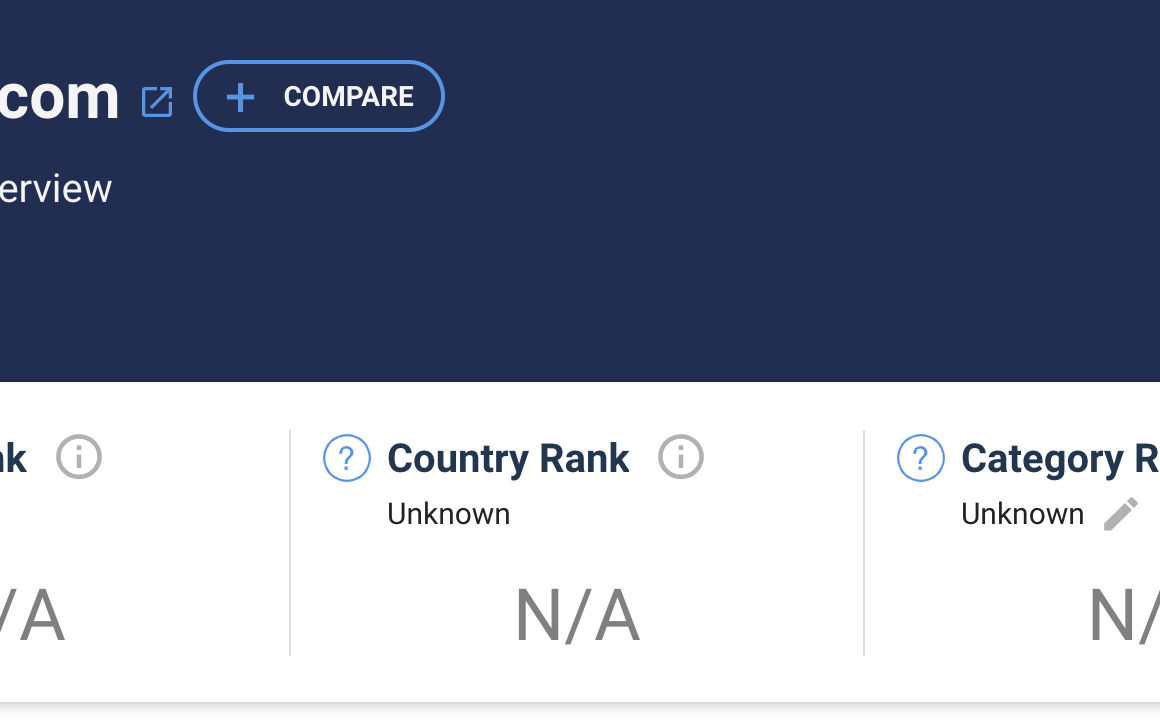Viewport: 1160px width, 726px height.
Task: Open the website via external link icon
Action: tap(157, 101)
